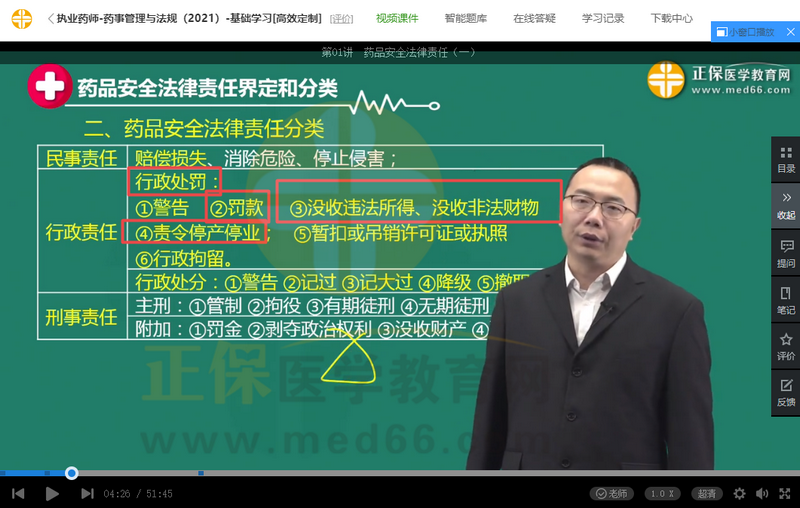Collapse the sidebar with 收起
800x508 pixels.
(x=785, y=206)
